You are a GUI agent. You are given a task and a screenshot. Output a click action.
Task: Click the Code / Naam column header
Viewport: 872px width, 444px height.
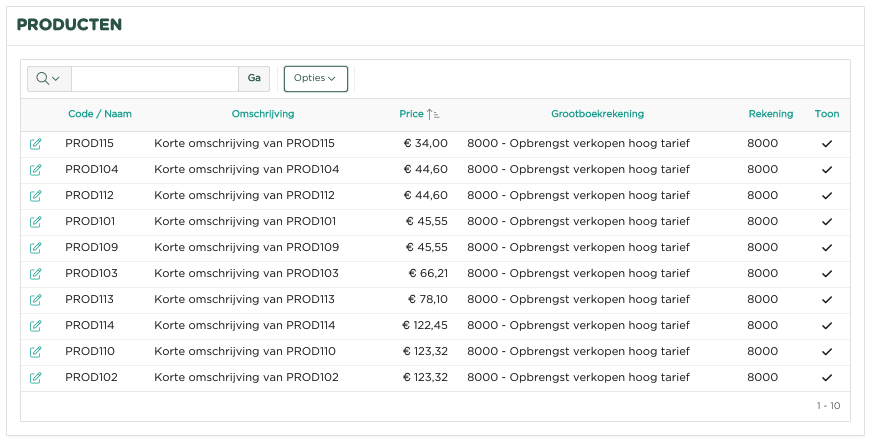(100, 114)
